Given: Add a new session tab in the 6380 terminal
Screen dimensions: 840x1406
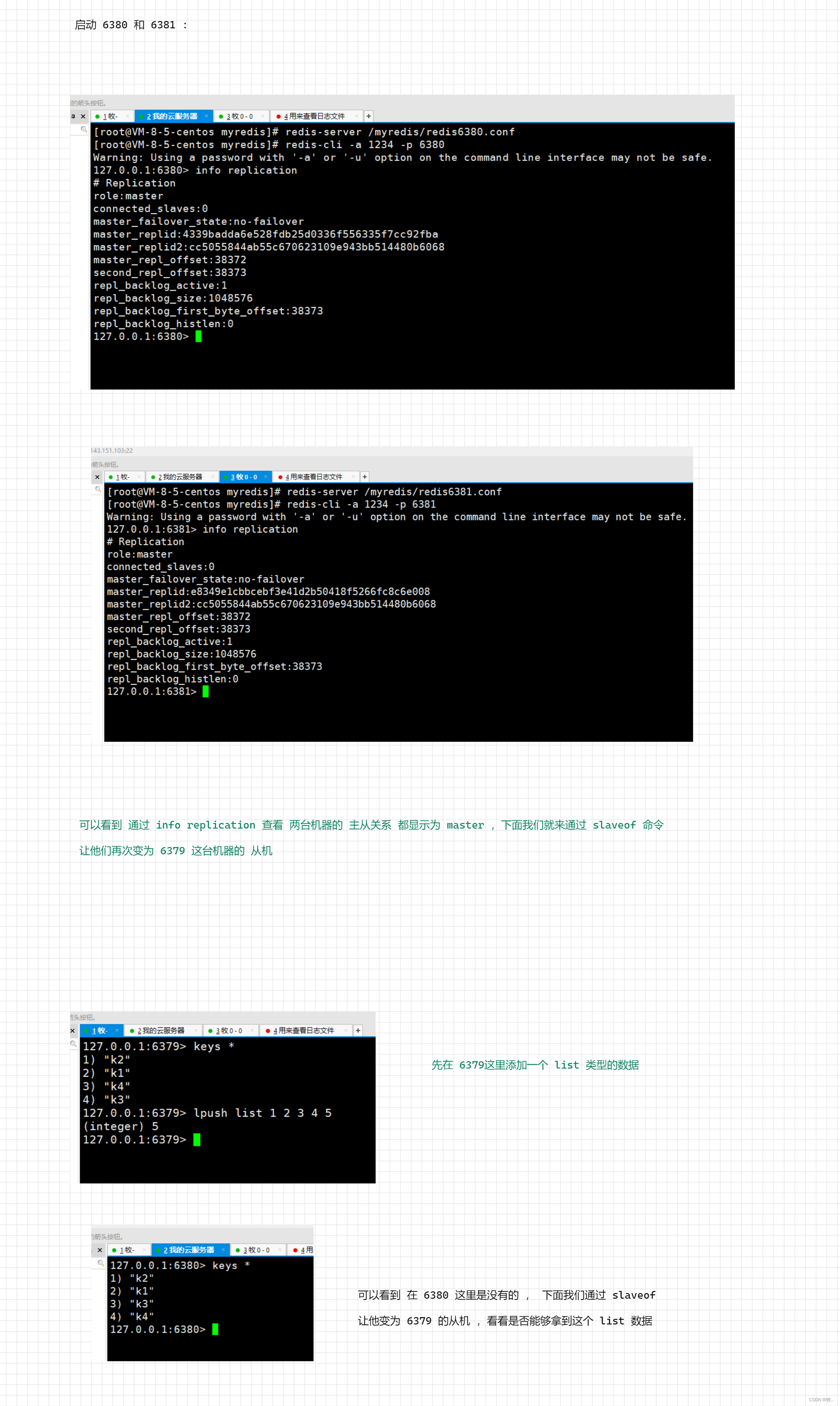Looking at the screenshot, I should (368, 116).
